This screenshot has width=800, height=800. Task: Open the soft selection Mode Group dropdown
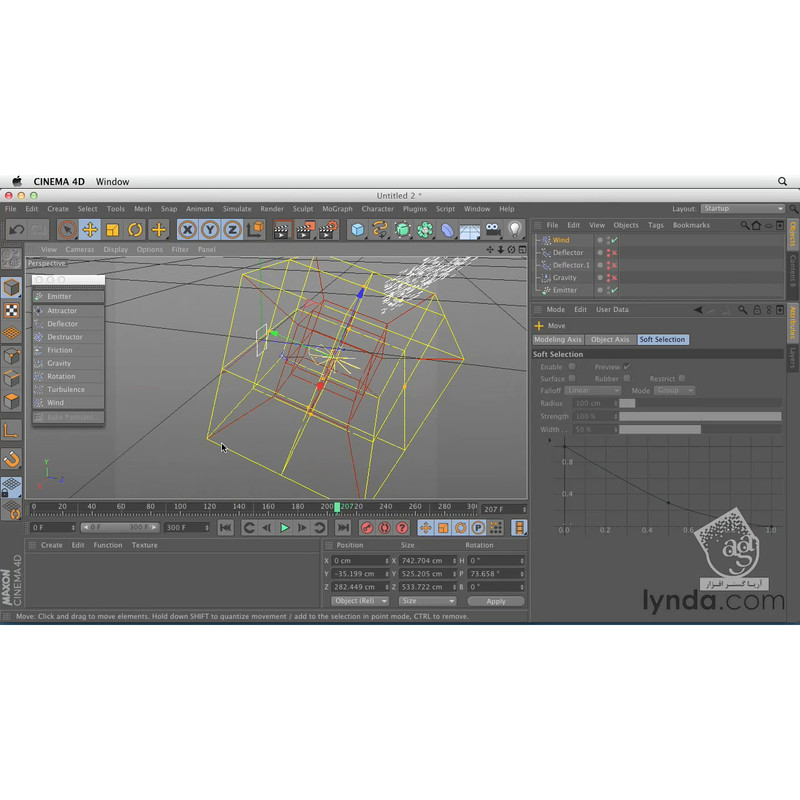click(x=674, y=390)
